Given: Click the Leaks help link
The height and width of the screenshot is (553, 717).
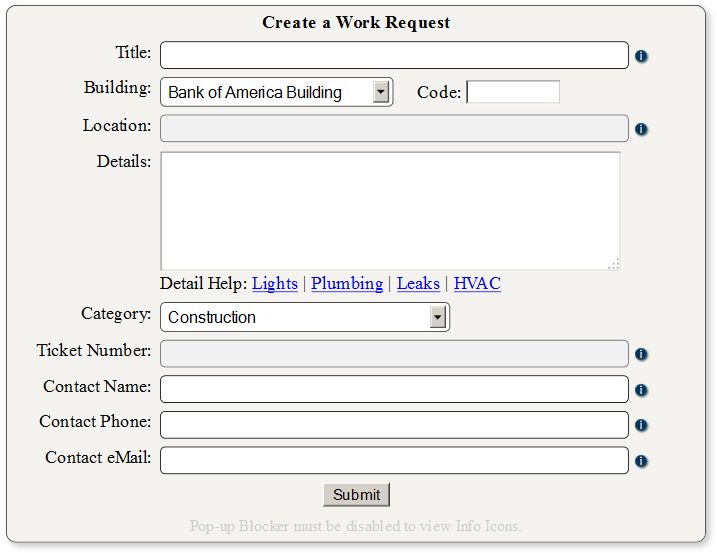Looking at the screenshot, I should pyautogui.click(x=418, y=283).
